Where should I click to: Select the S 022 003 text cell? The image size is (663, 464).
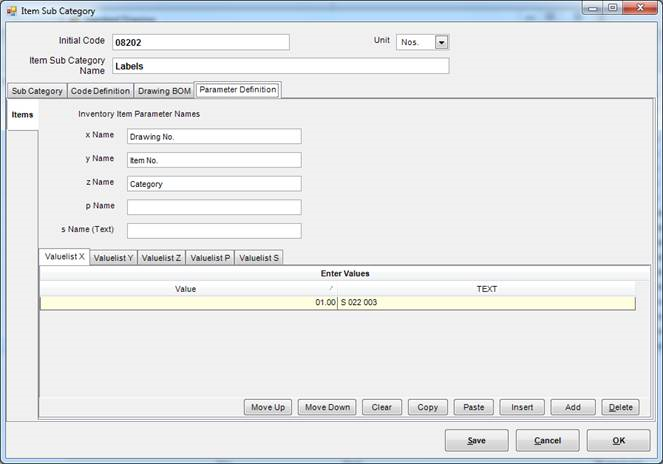[x=486, y=303]
